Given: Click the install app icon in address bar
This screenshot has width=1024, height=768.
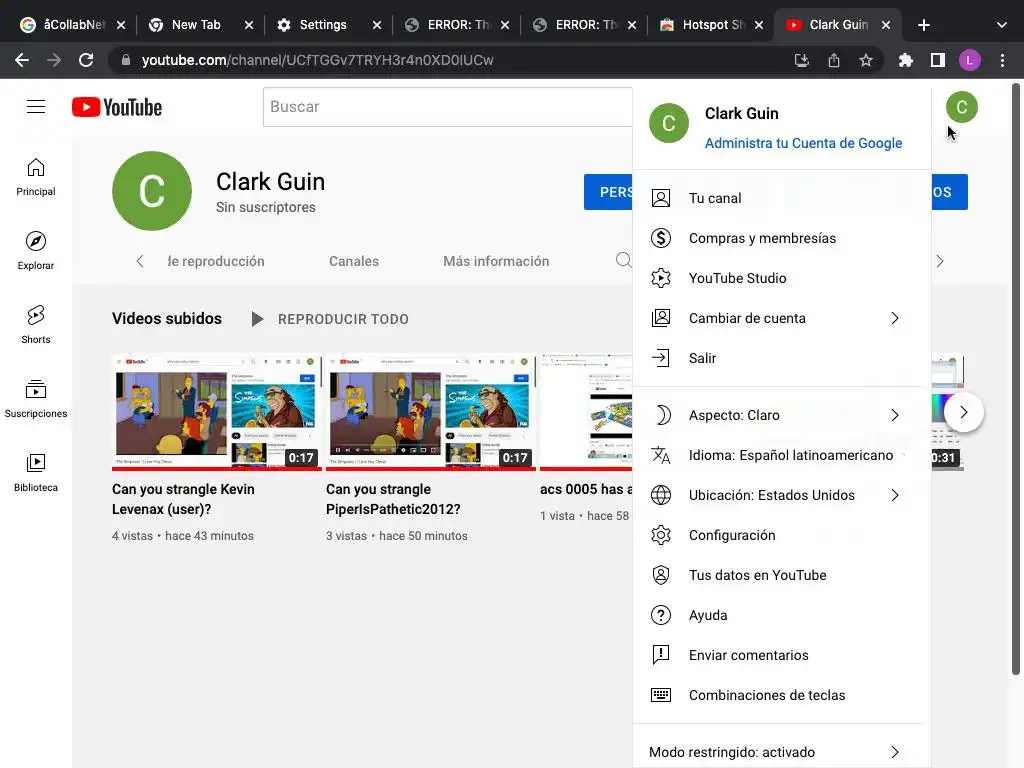Looking at the screenshot, I should point(802,61).
